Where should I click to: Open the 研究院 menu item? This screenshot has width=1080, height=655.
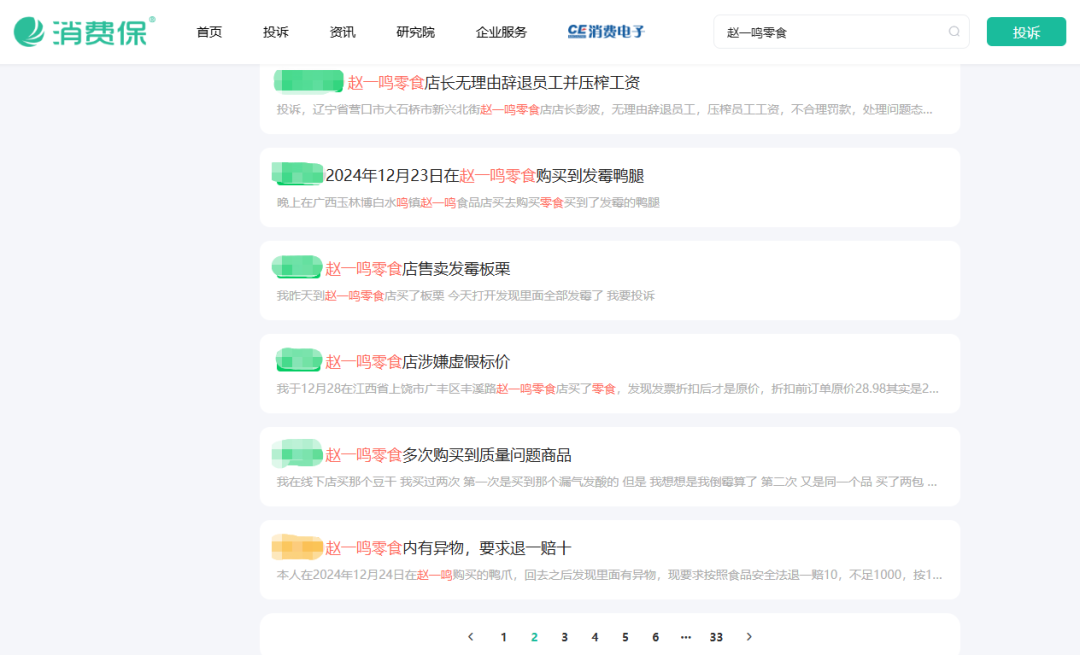tap(415, 32)
